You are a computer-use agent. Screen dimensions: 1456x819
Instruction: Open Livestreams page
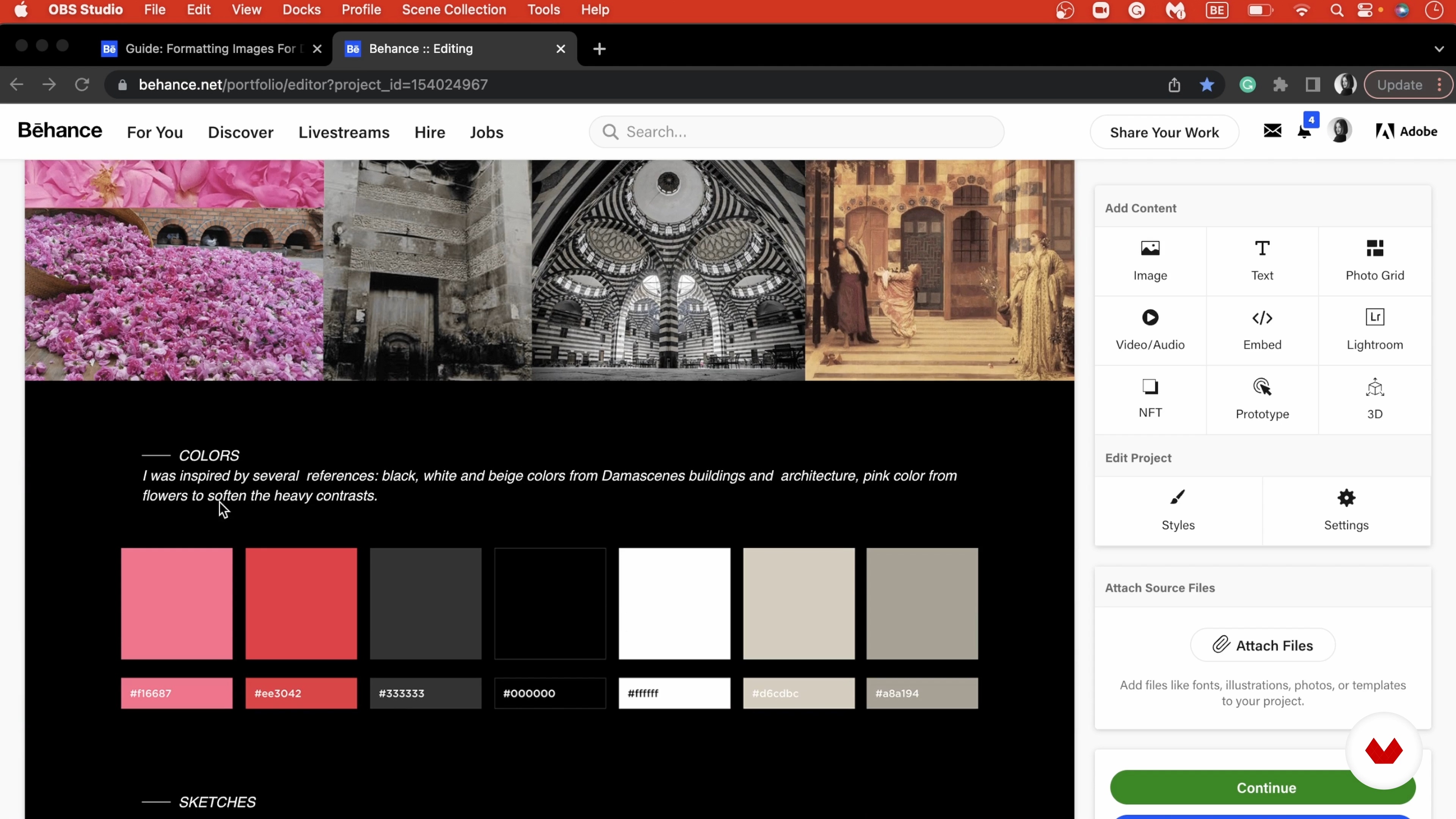344,132
